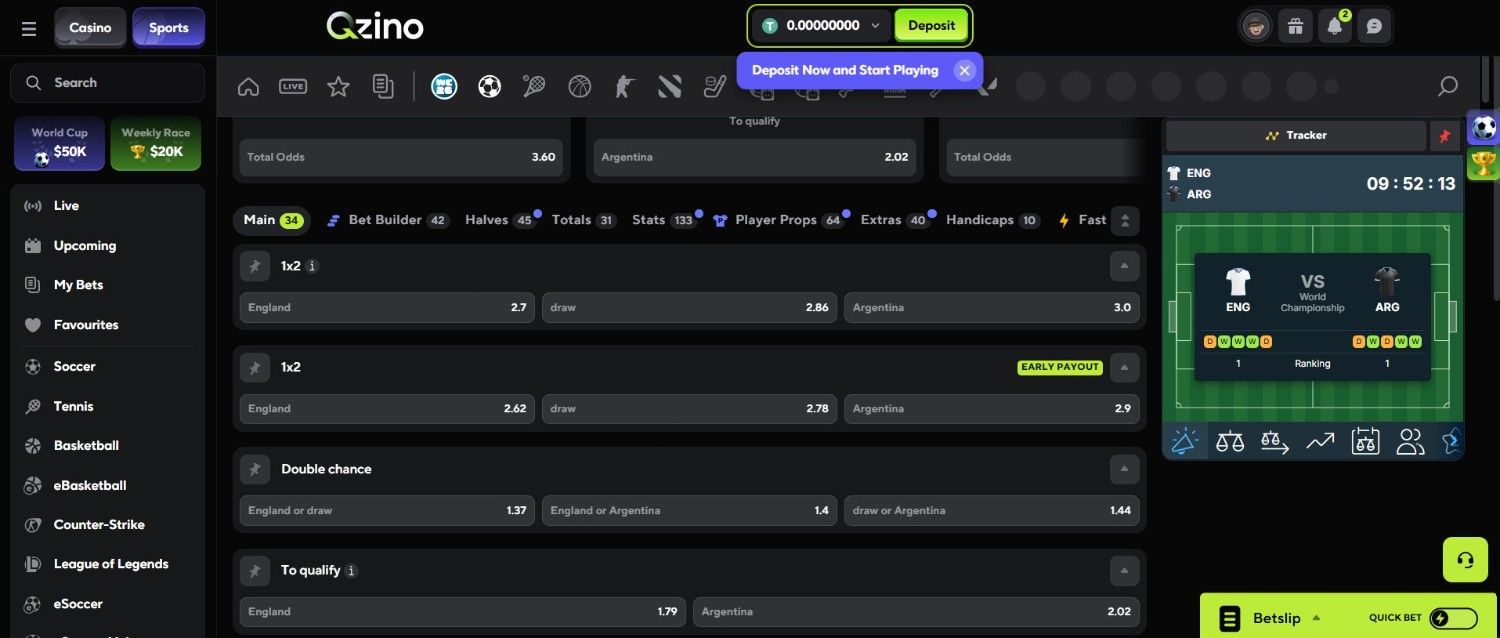Click the Search input field
Screen dimensions: 1500x638
pyautogui.click(x=108, y=83)
